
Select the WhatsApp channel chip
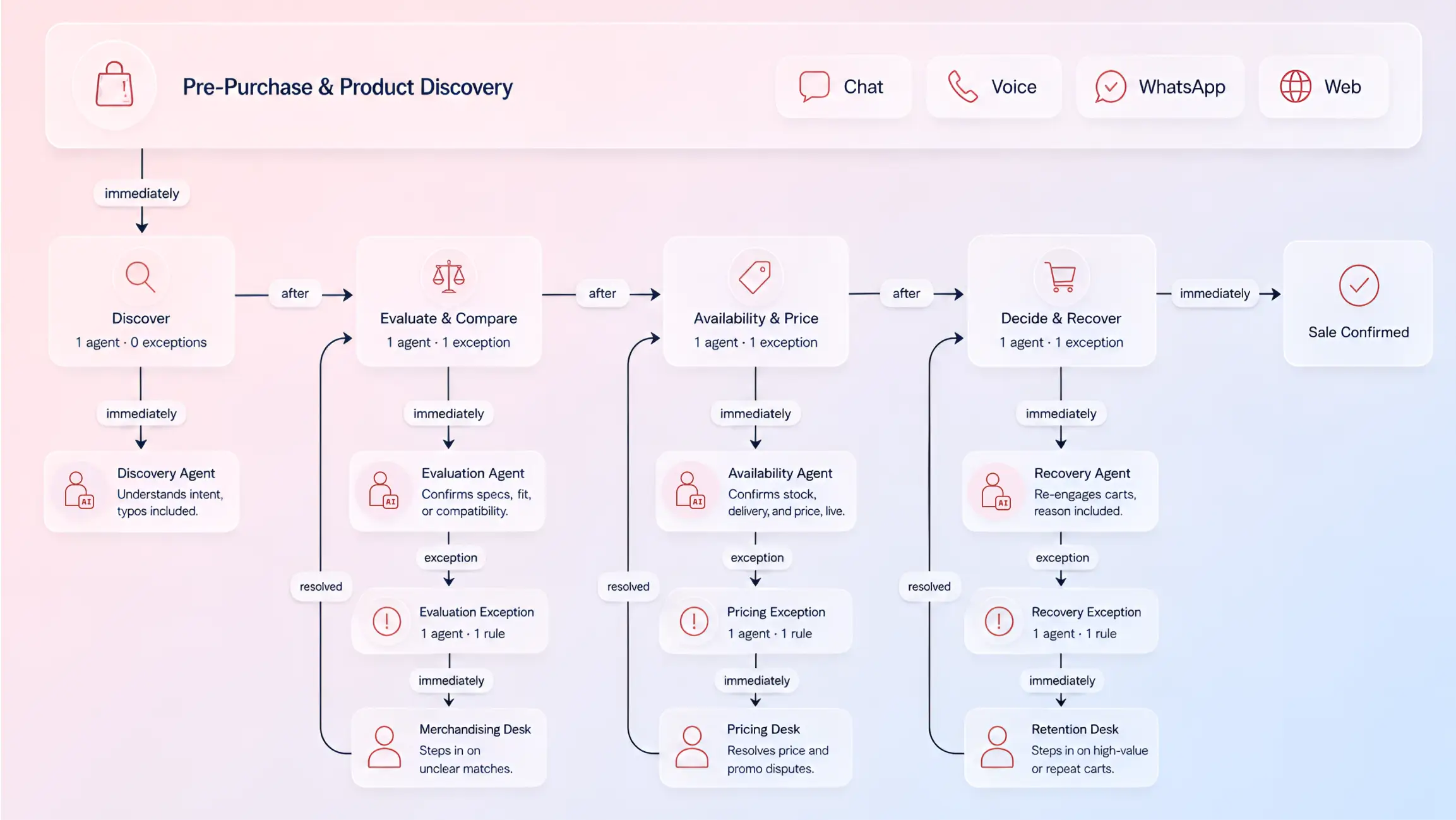pos(1161,87)
